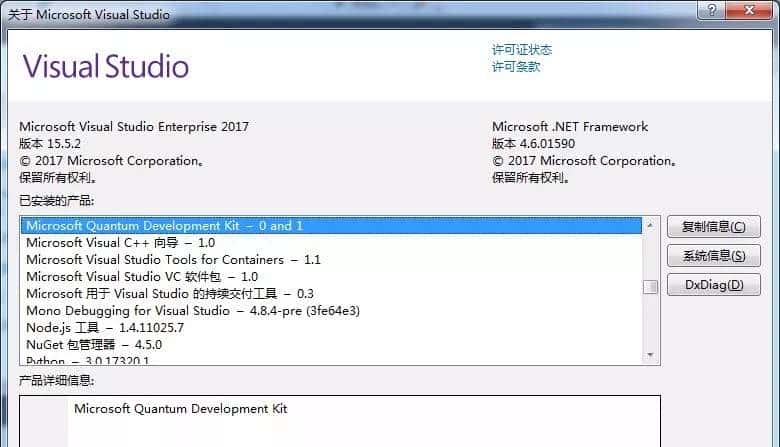
Task: Click the 复制信息(C) button
Action: point(713,227)
